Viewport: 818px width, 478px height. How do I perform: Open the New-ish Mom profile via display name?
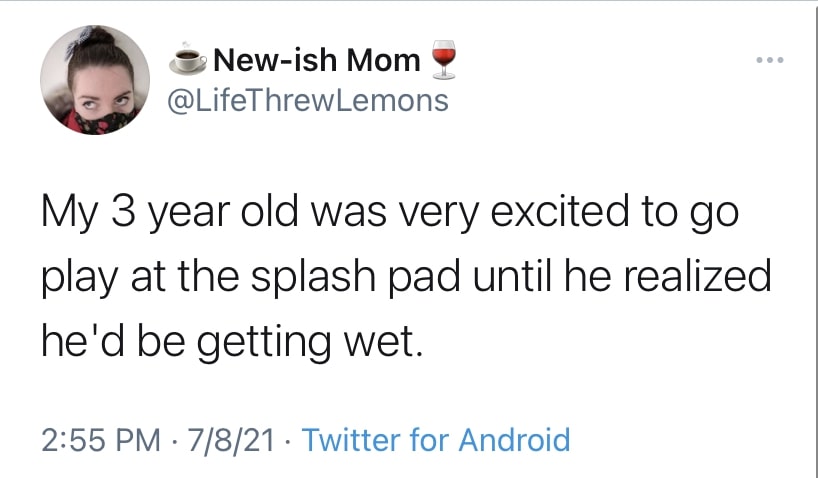pos(316,62)
